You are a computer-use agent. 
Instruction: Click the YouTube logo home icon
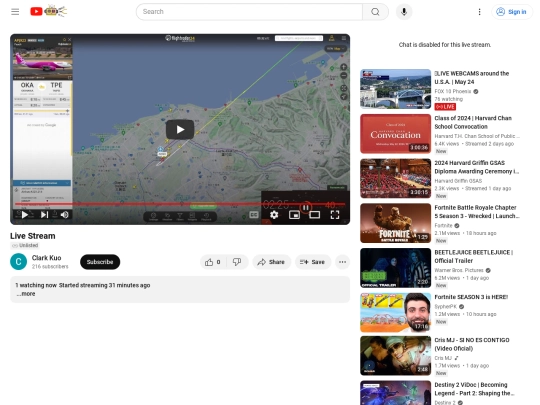[x=37, y=11]
